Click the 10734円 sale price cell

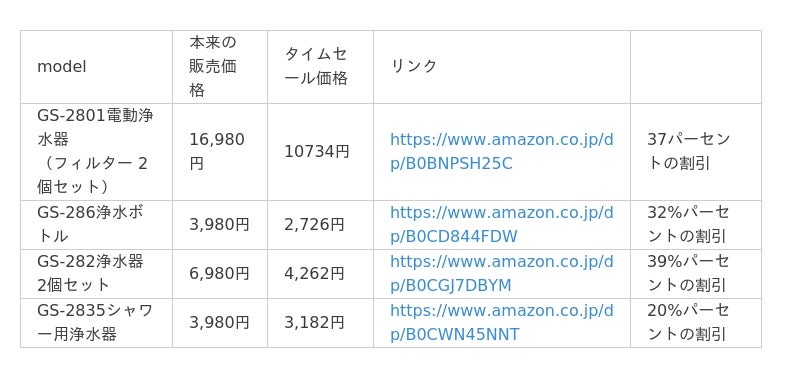coord(320,152)
